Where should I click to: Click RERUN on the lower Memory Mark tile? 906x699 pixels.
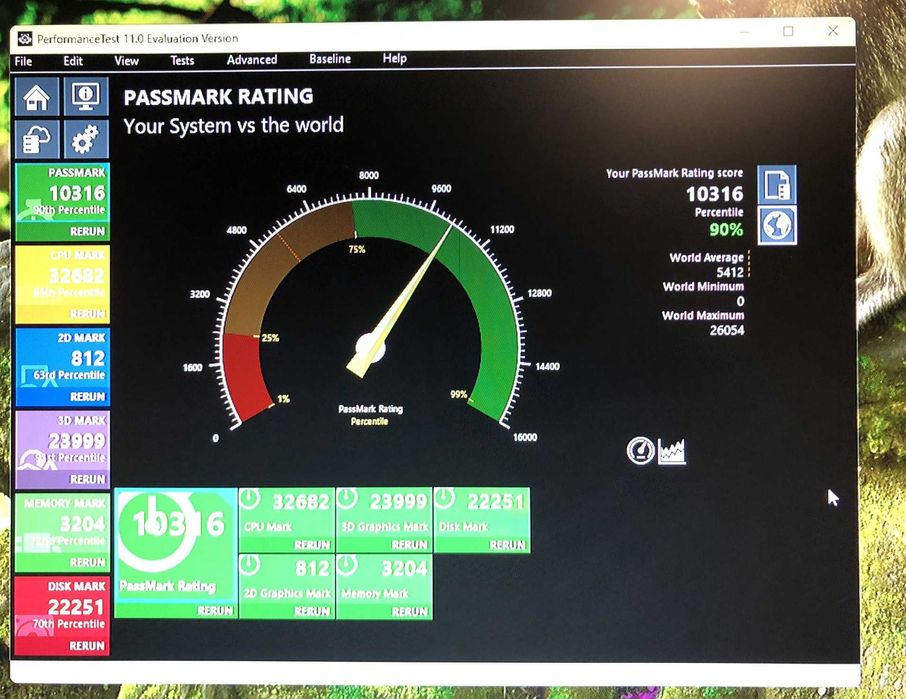click(410, 611)
